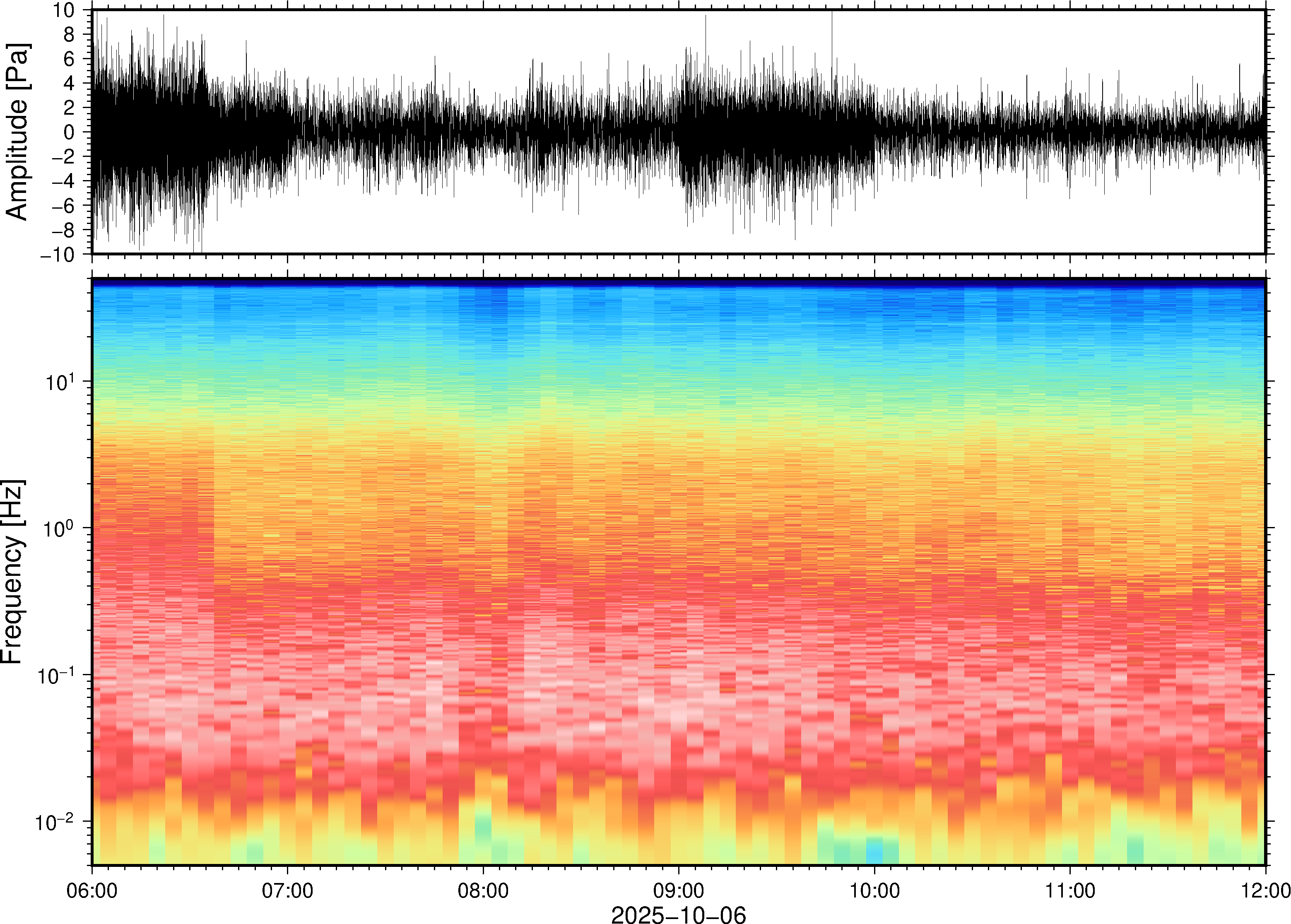This screenshot has height=924, width=1291.
Task: Click the 06:00 time axis label
Action: tap(92, 890)
